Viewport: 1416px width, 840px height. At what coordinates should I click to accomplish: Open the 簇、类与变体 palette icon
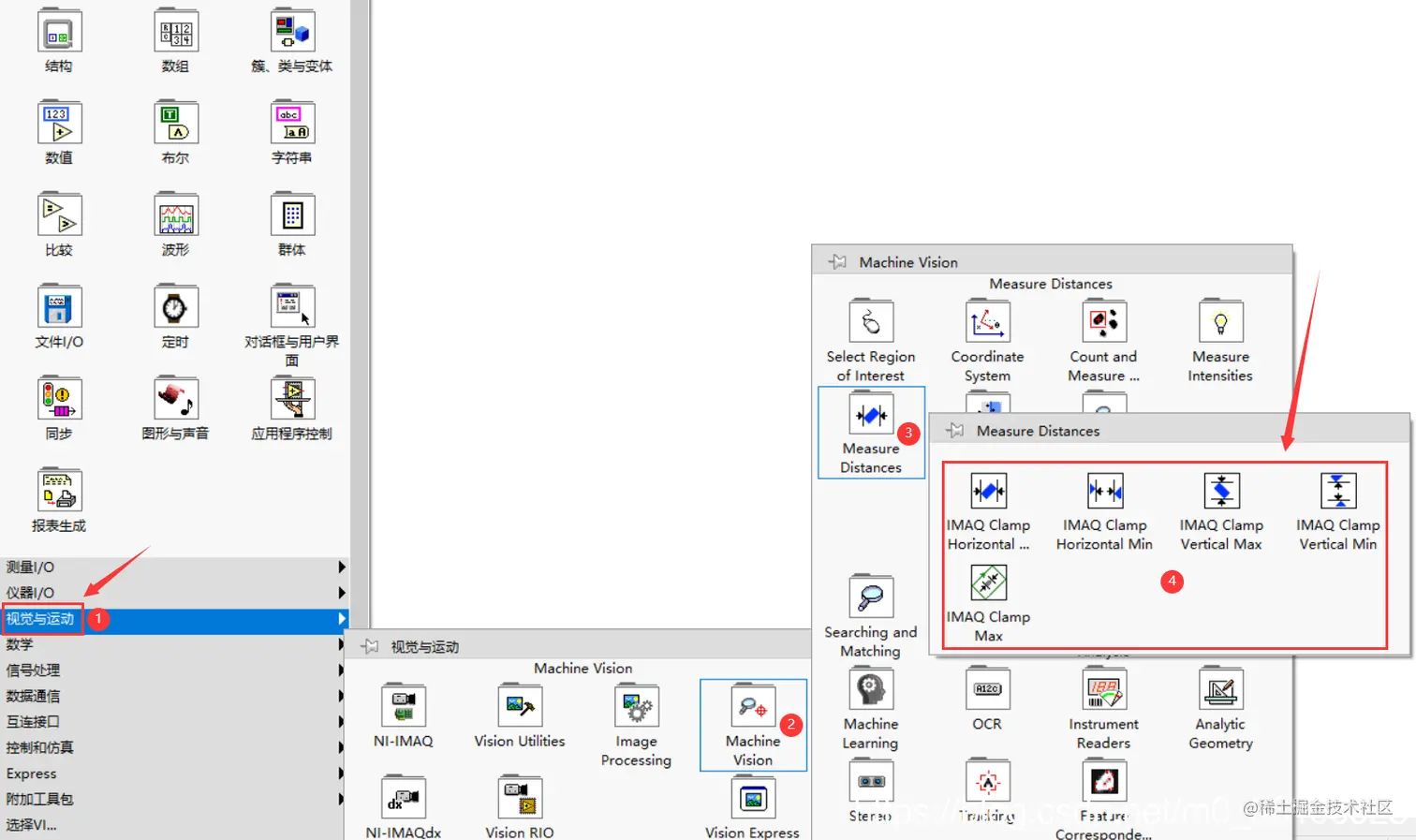292,32
